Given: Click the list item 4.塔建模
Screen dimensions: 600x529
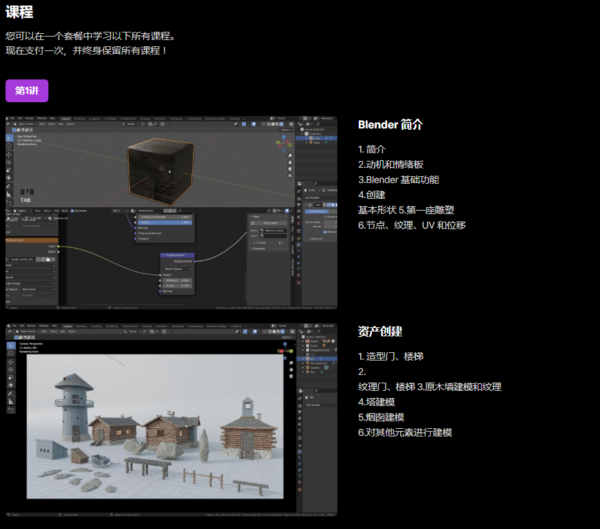Looking at the screenshot, I should [377, 402].
